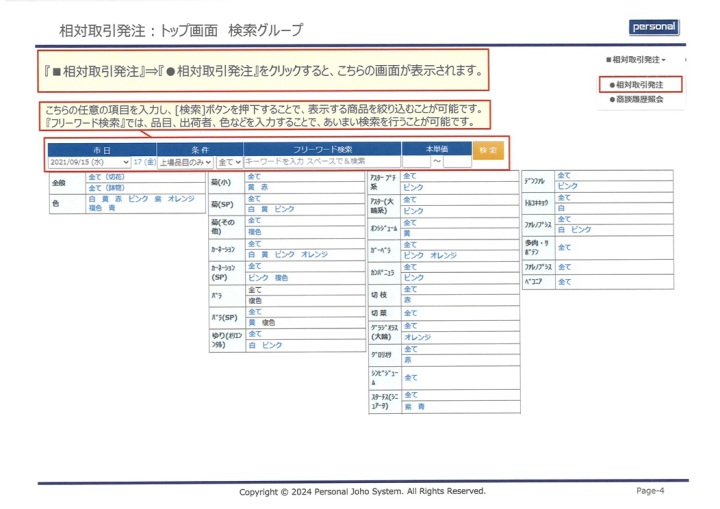Viewport: 720px width, 509px height.
Task: Click the 市日 column header
Action: (x=102, y=150)
